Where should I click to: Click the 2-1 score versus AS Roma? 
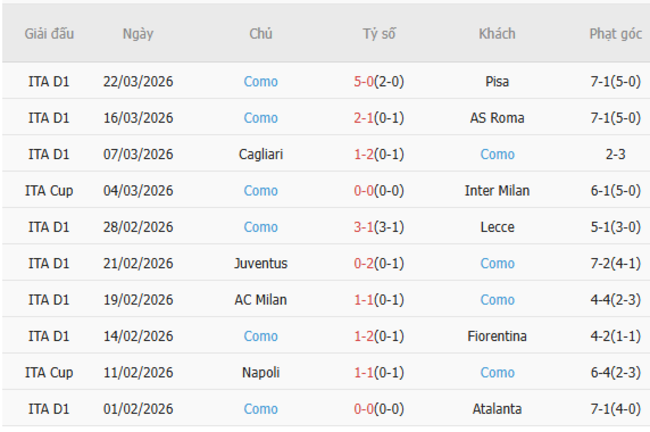click(364, 118)
